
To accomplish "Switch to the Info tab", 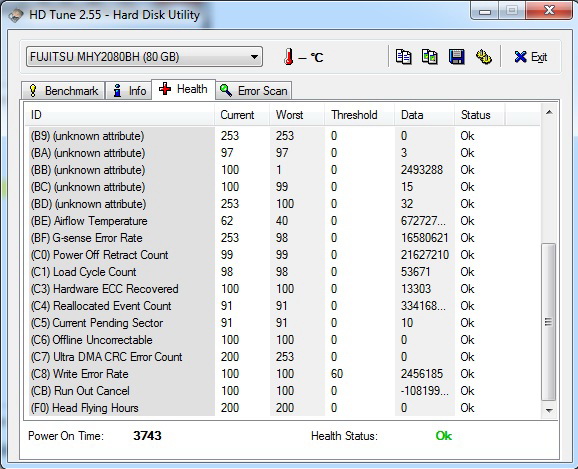I will [129, 91].
